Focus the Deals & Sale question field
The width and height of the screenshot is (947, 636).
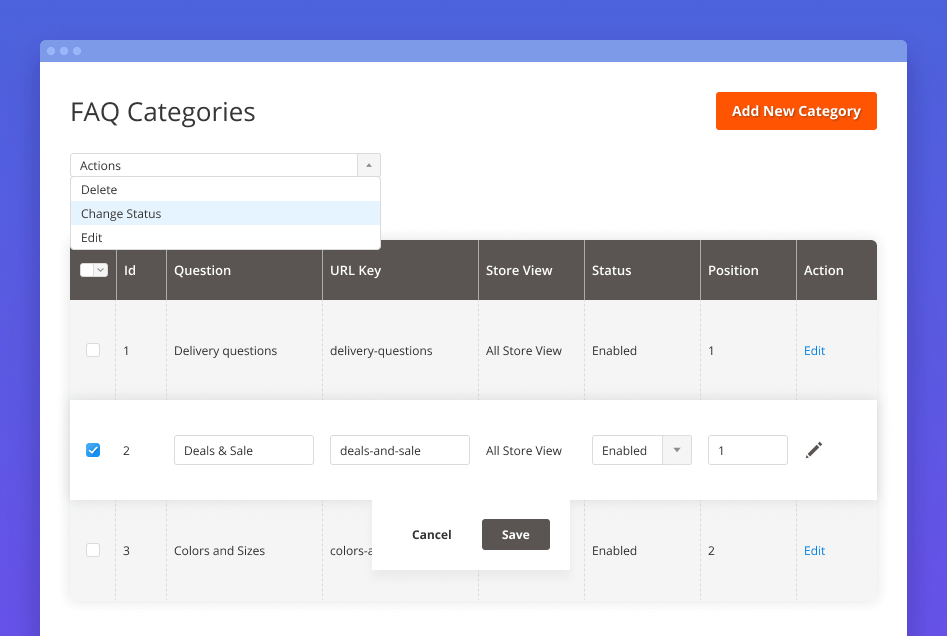(x=243, y=450)
